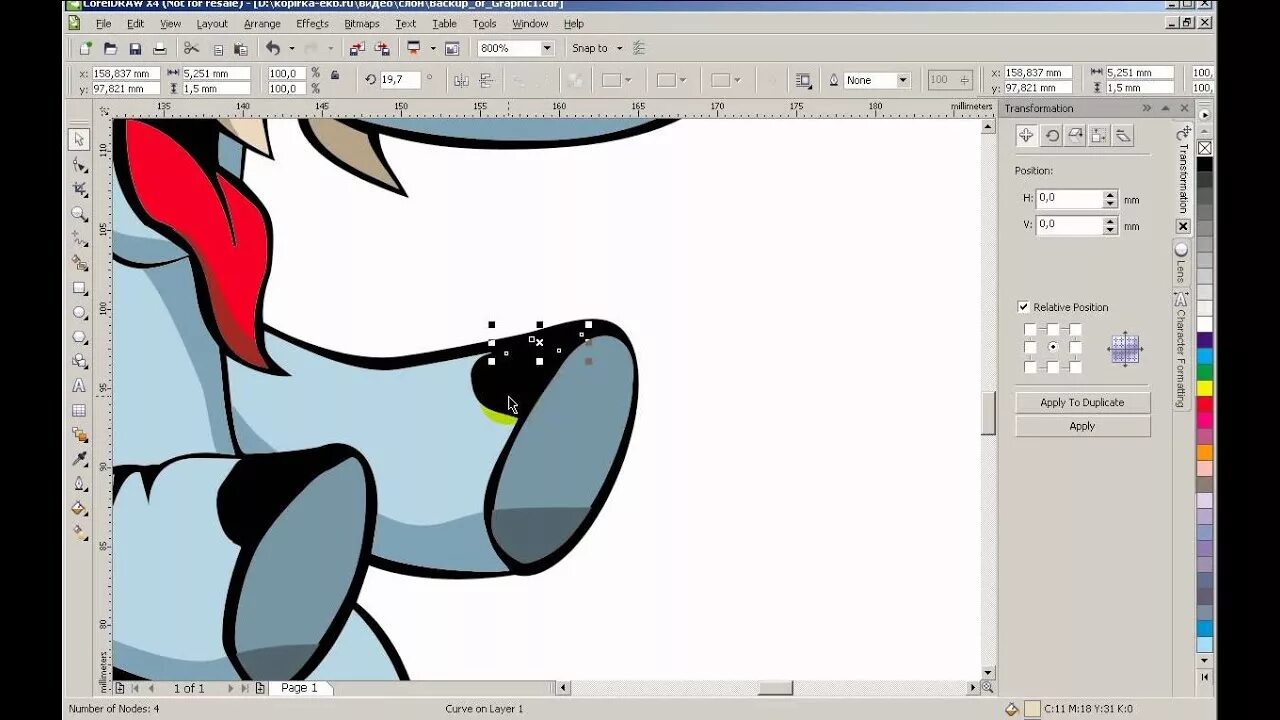Switch to Character Formatting docker tab

click(1182, 351)
